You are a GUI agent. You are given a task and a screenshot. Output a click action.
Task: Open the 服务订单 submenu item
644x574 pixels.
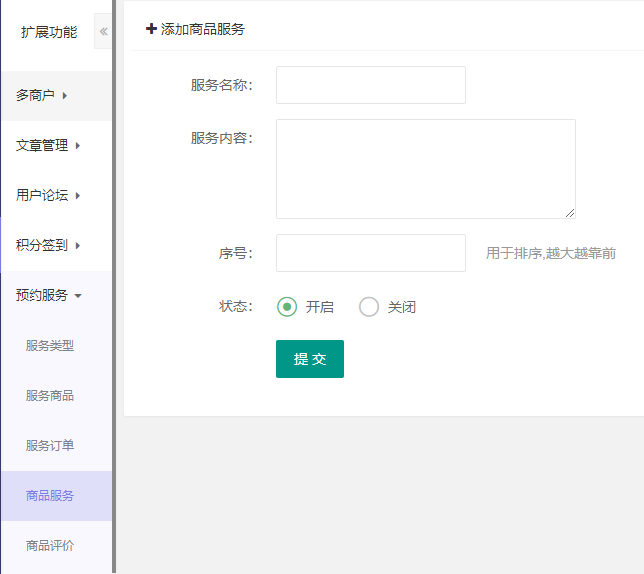click(50, 446)
